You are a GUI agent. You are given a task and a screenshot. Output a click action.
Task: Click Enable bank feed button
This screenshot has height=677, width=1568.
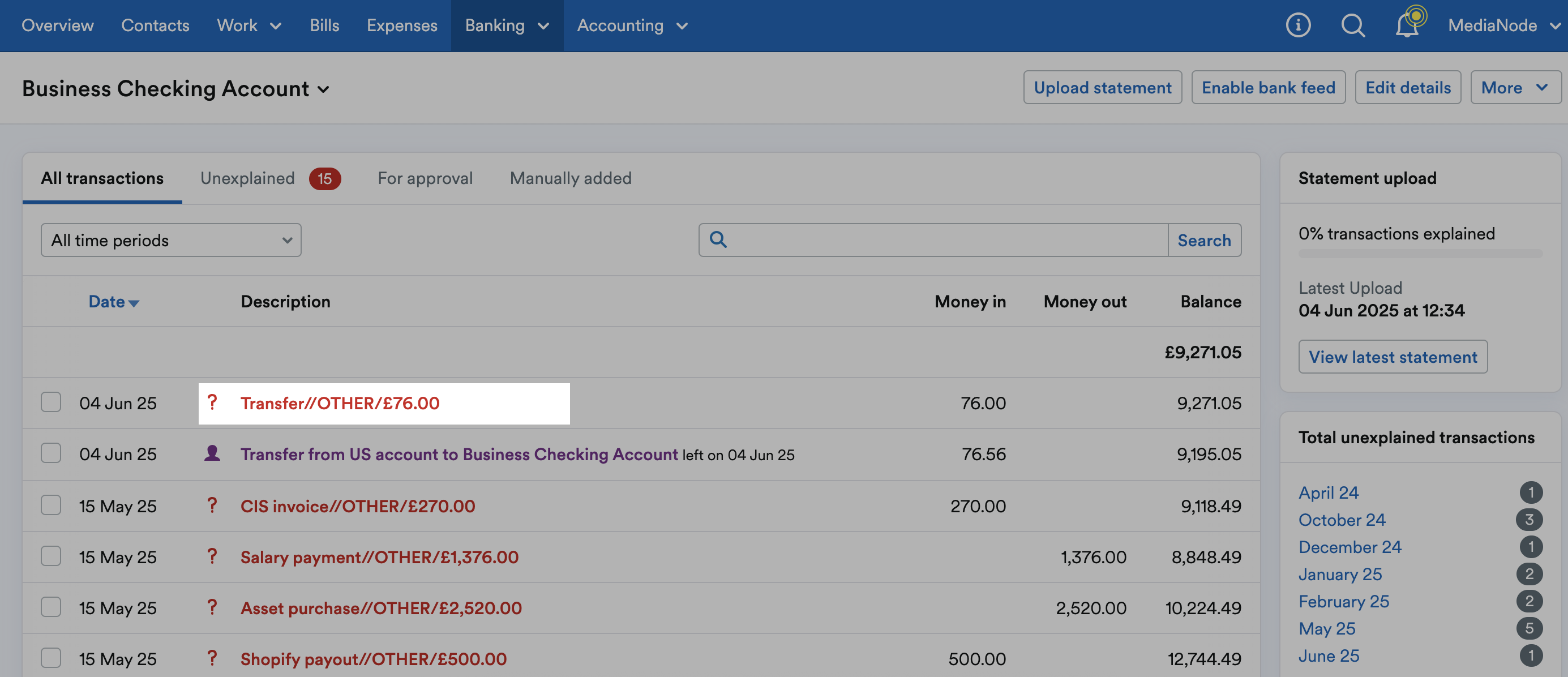tap(1268, 87)
